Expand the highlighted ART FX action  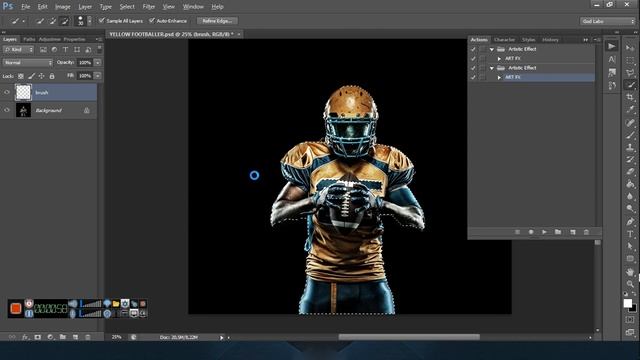tap(499, 77)
